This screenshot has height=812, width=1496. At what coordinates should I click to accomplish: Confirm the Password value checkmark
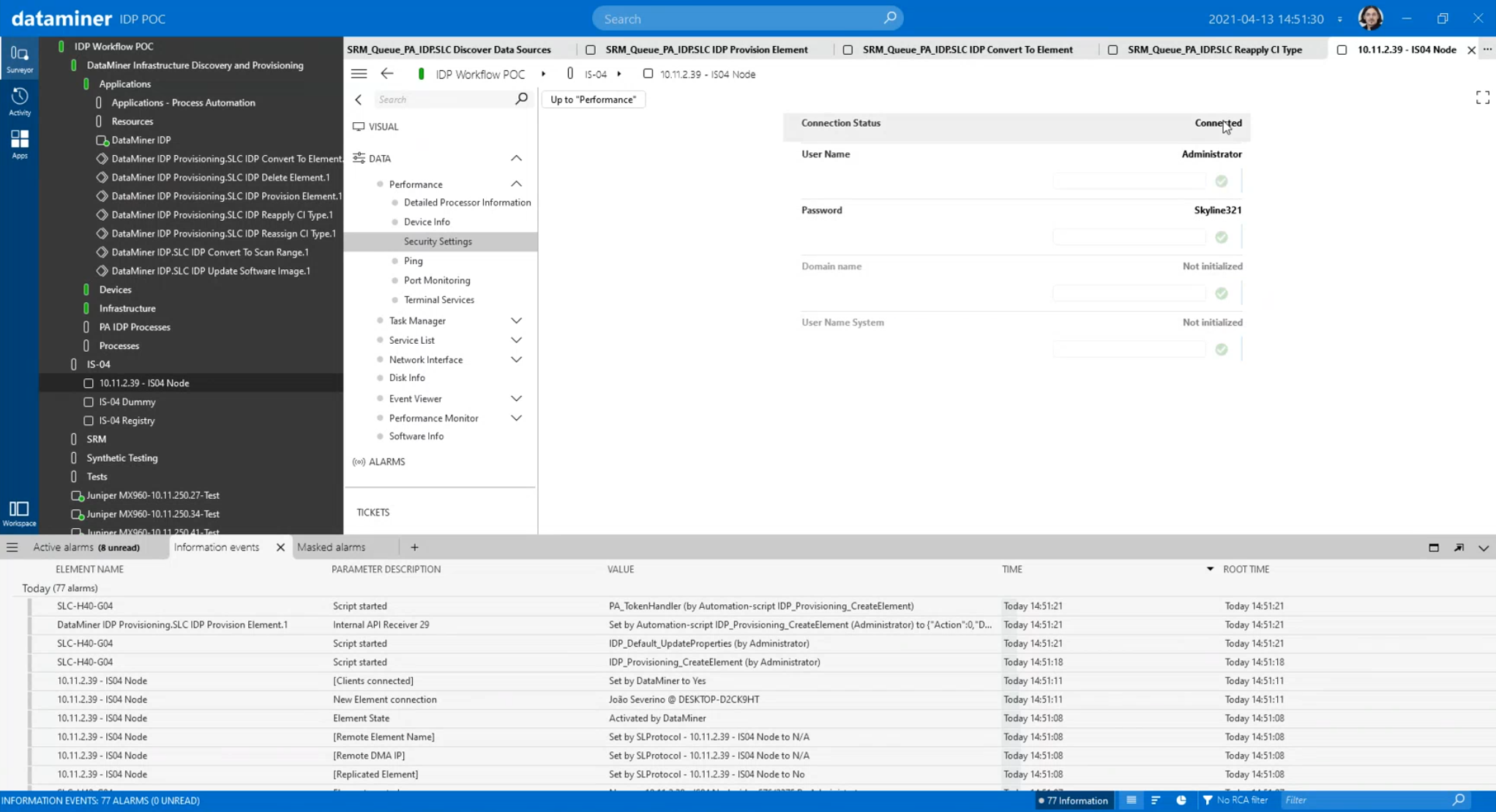pos(1222,238)
